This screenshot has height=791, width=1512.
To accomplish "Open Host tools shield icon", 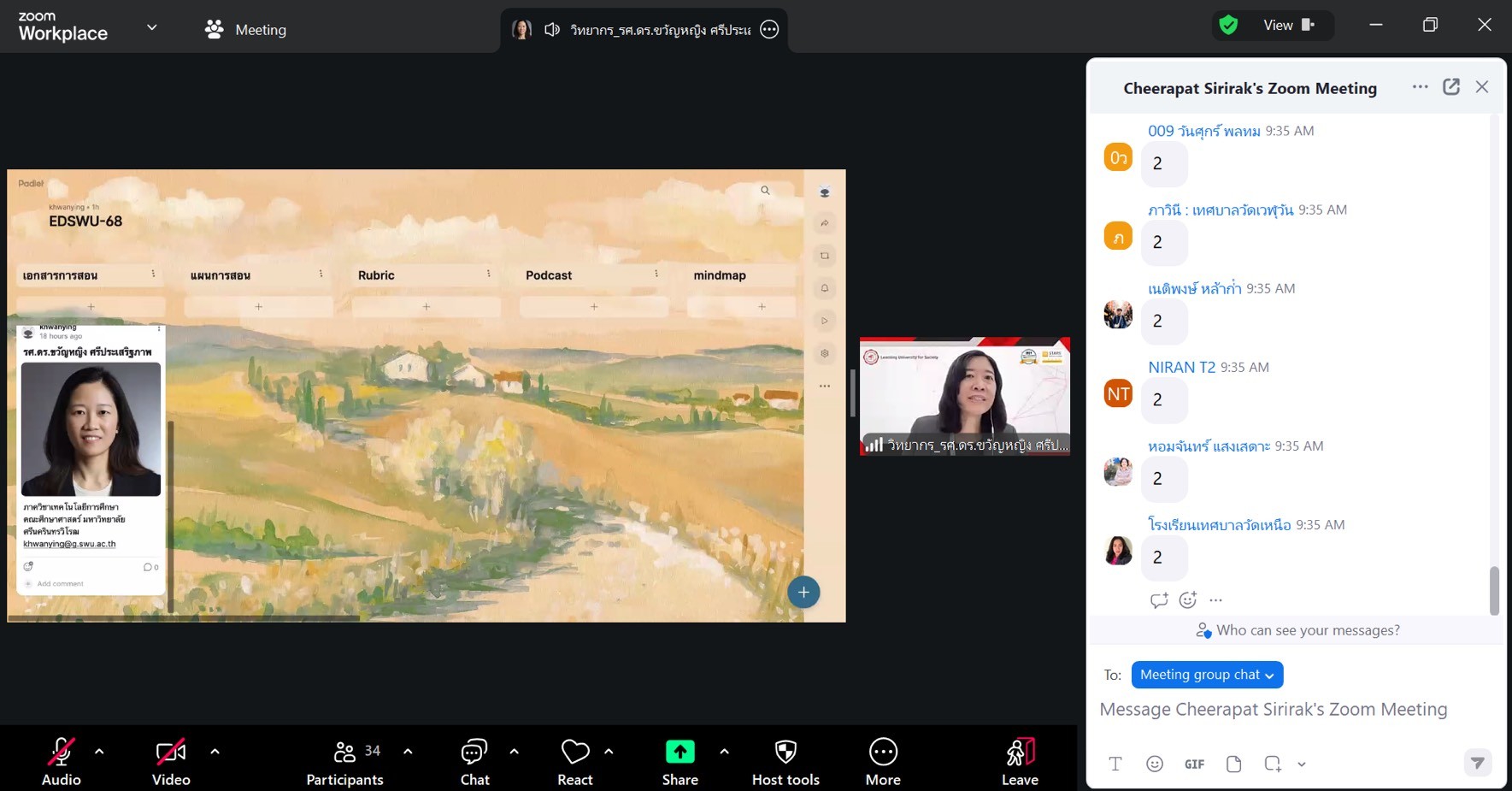I will point(785,760).
